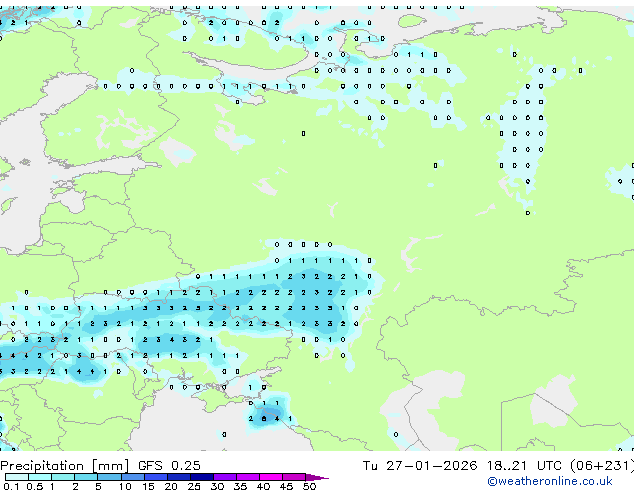Viewport: 634px width, 490px height.
Task: Click the legend label '35'
Action: click(240, 486)
